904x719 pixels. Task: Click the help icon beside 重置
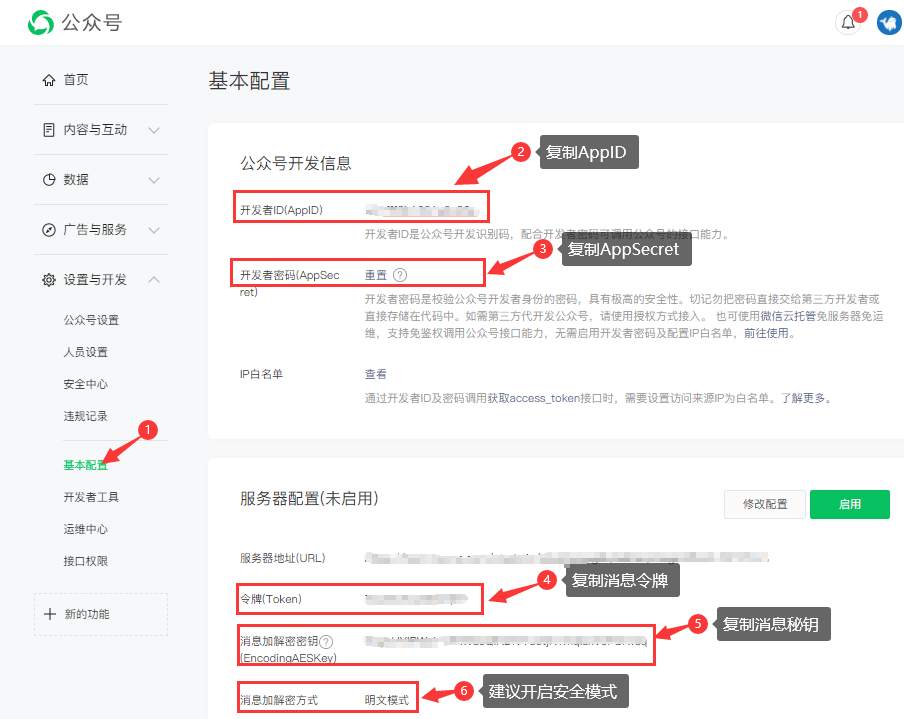point(400,275)
